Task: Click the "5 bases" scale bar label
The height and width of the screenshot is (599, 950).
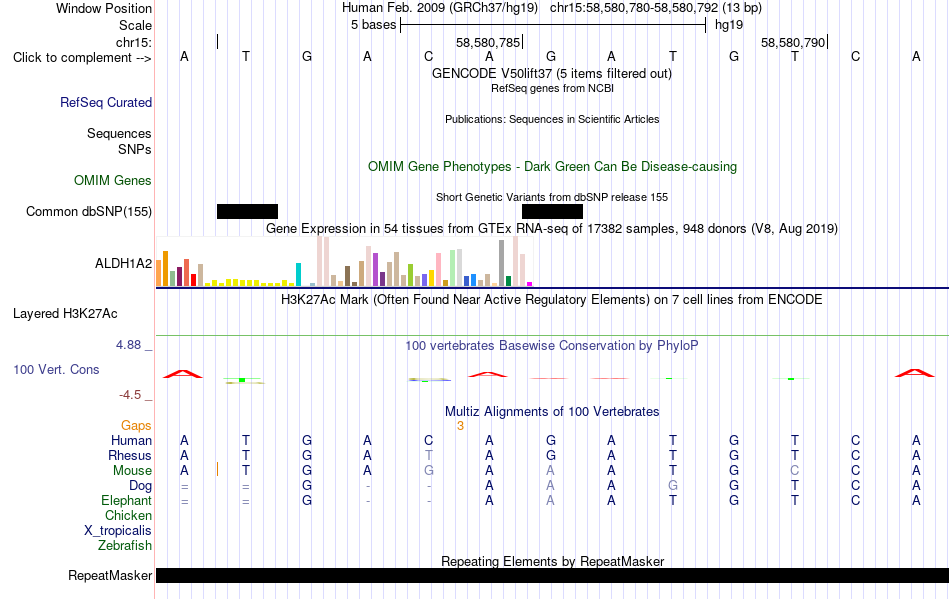Action: 373,25
